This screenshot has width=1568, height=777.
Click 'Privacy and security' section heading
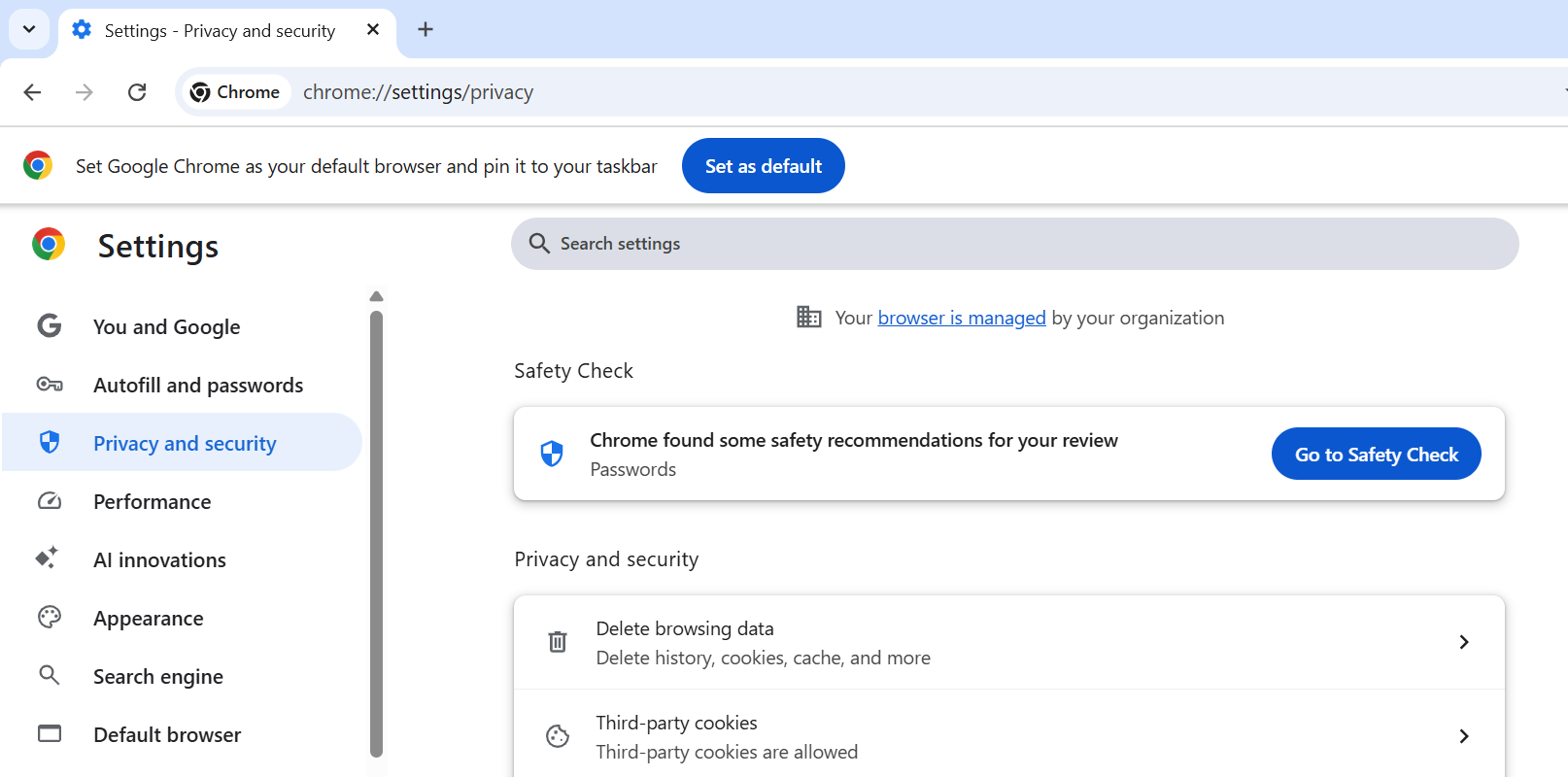[x=606, y=559]
